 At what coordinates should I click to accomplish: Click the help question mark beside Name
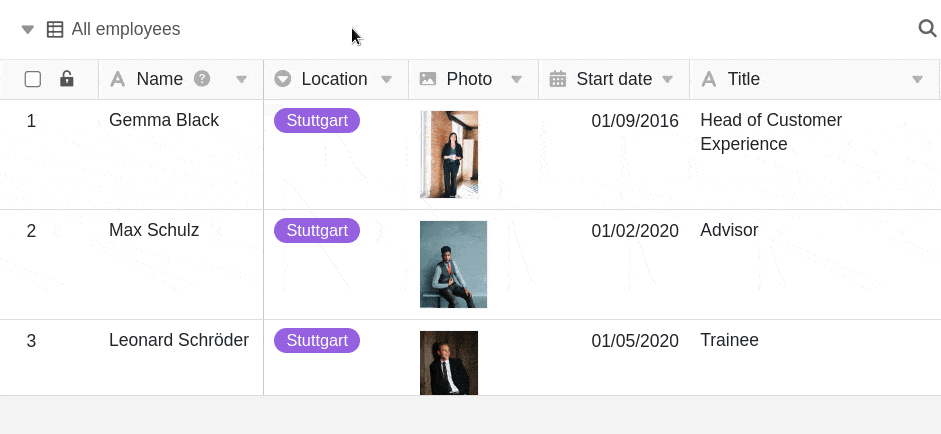coord(202,79)
